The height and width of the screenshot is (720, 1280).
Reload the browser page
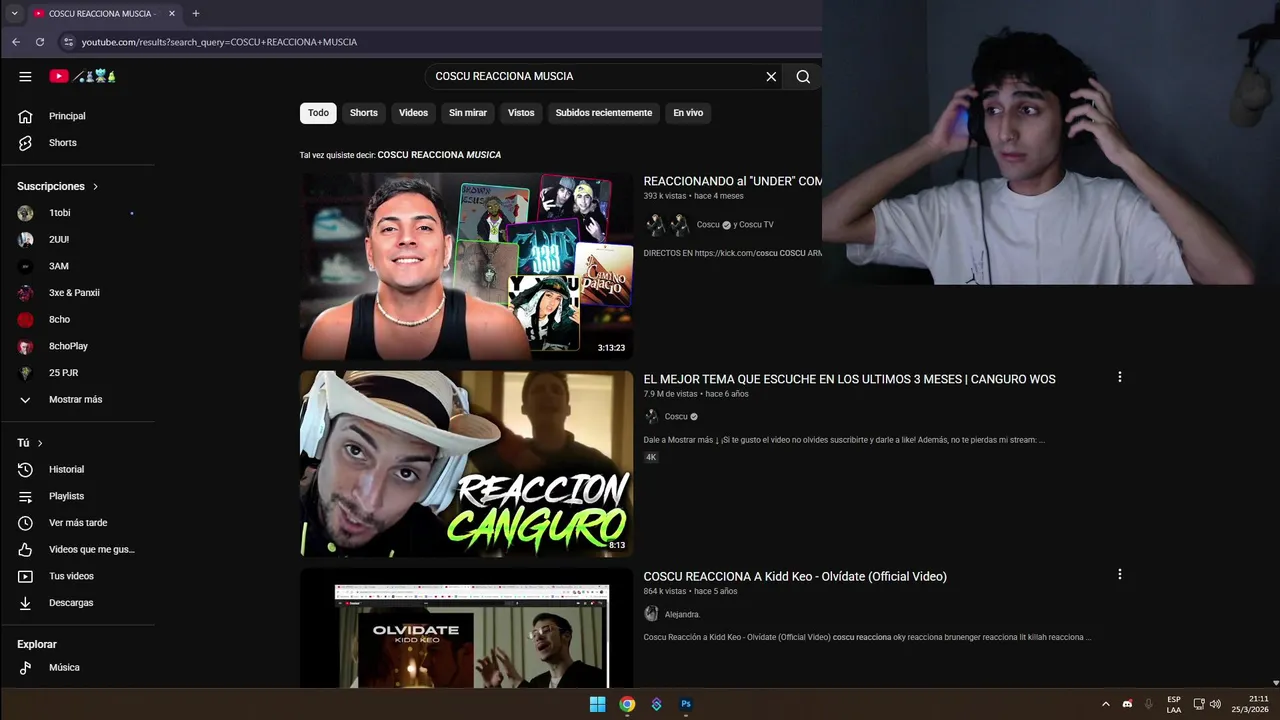(x=40, y=42)
